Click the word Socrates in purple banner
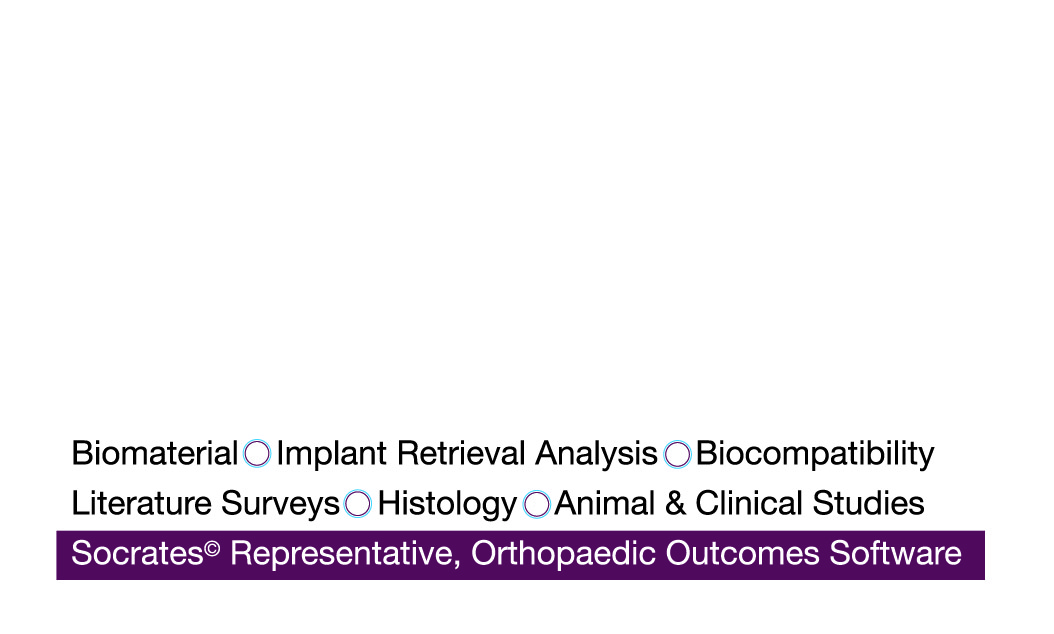Viewport: 1054px width, 634px height. coord(137,554)
